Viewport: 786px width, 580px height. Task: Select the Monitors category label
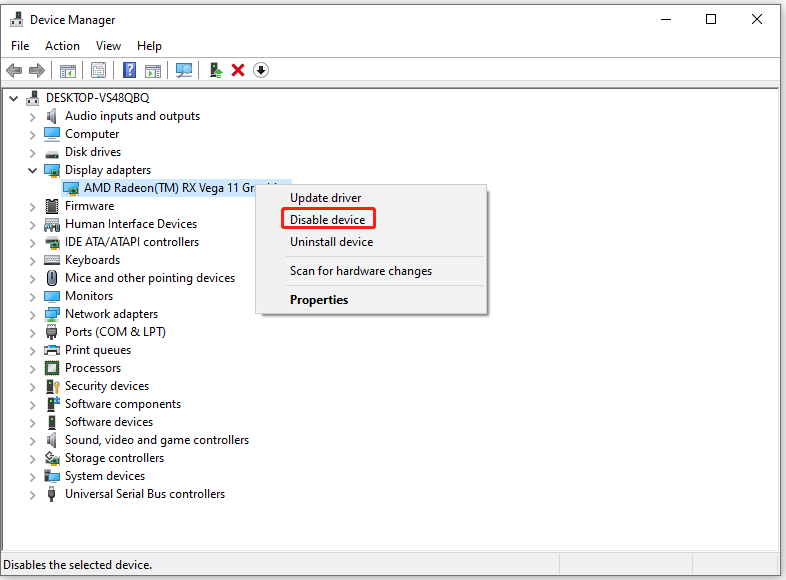[89, 296]
